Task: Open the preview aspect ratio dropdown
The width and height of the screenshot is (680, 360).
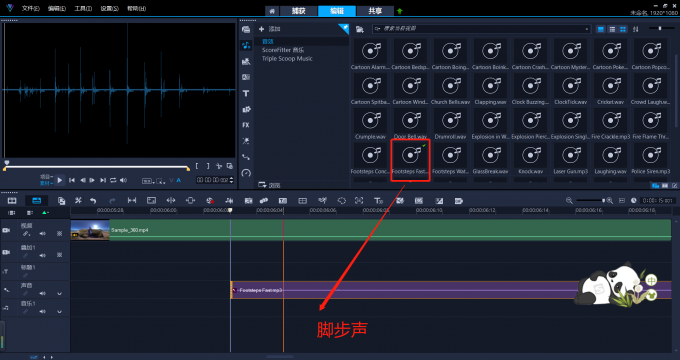Action: (148, 181)
